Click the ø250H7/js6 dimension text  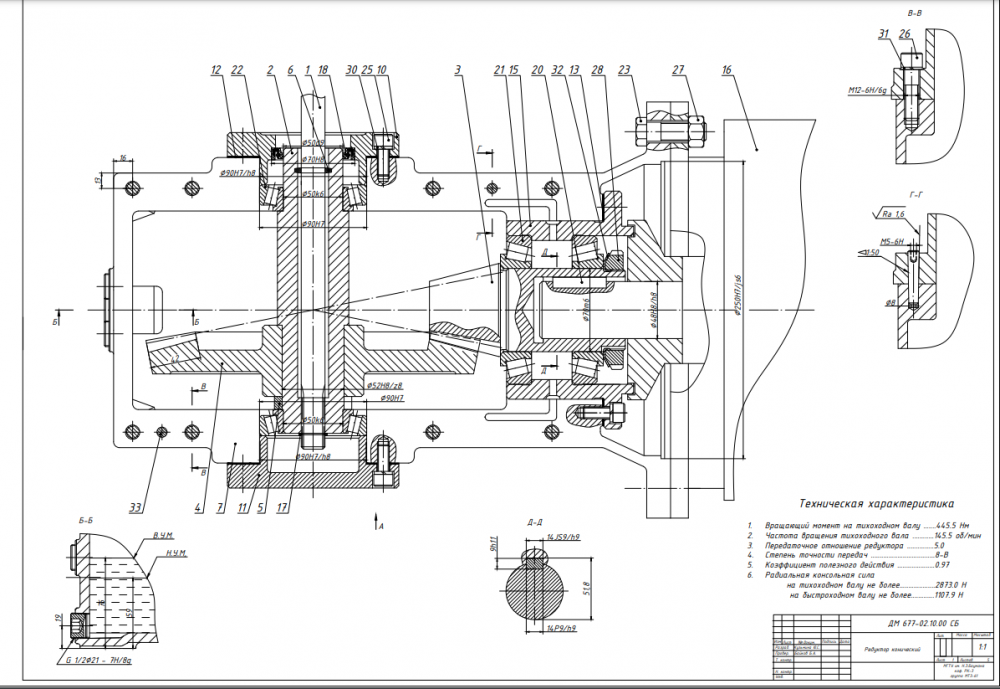[739, 295]
